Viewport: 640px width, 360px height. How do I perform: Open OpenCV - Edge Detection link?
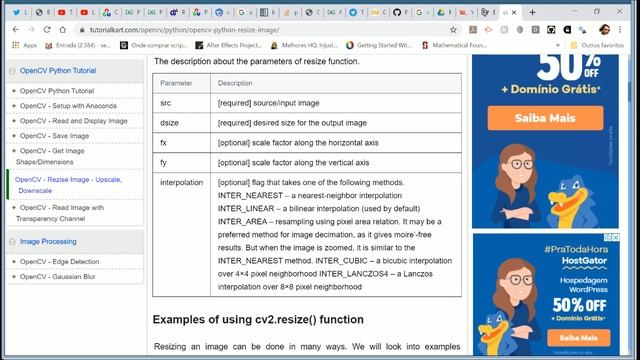(59, 262)
